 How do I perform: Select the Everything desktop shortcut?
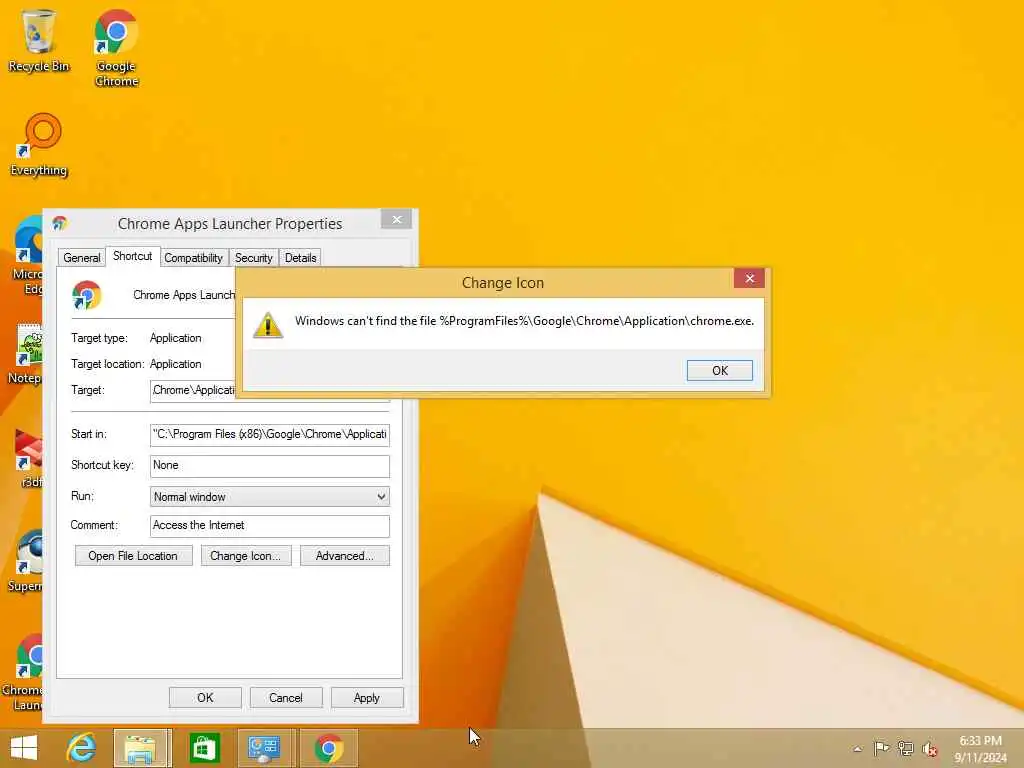pyautogui.click(x=39, y=144)
